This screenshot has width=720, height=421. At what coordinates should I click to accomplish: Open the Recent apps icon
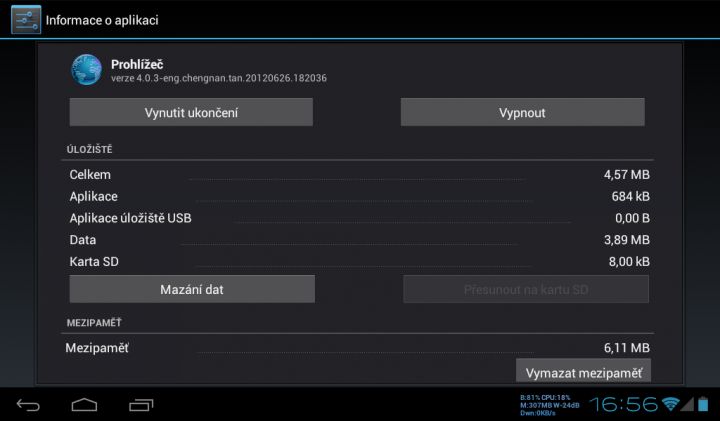pyautogui.click(x=141, y=405)
